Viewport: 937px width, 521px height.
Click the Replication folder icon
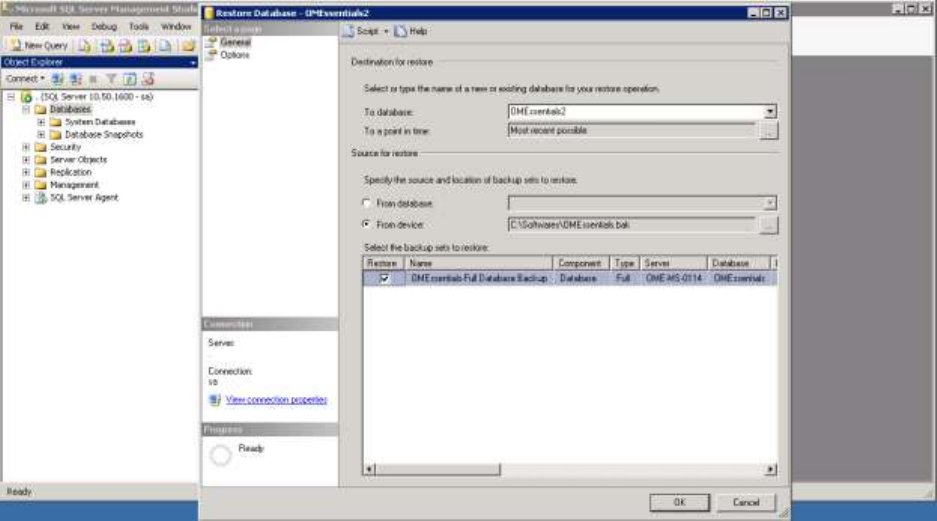[41, 172]
